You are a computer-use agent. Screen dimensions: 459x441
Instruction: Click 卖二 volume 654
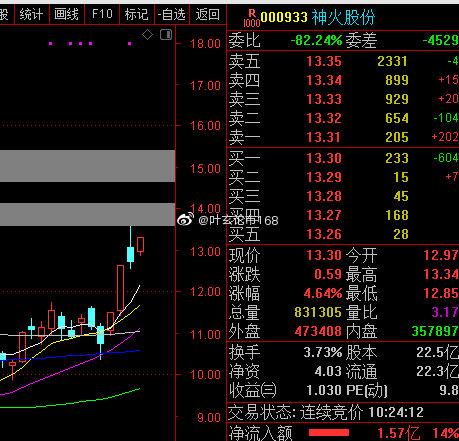tap(397, 118)
